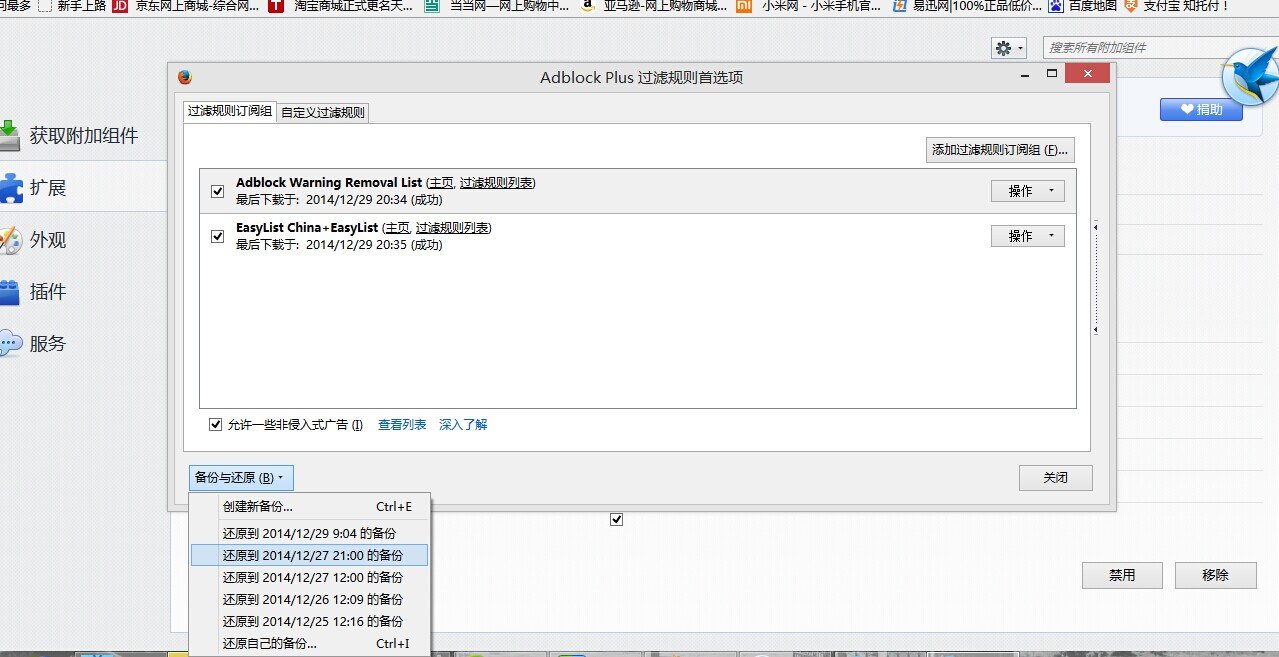This screenshot has height=657, width=1279.
Task: Click the 添加过滤规则订阅组 button
Action: 1000,150
